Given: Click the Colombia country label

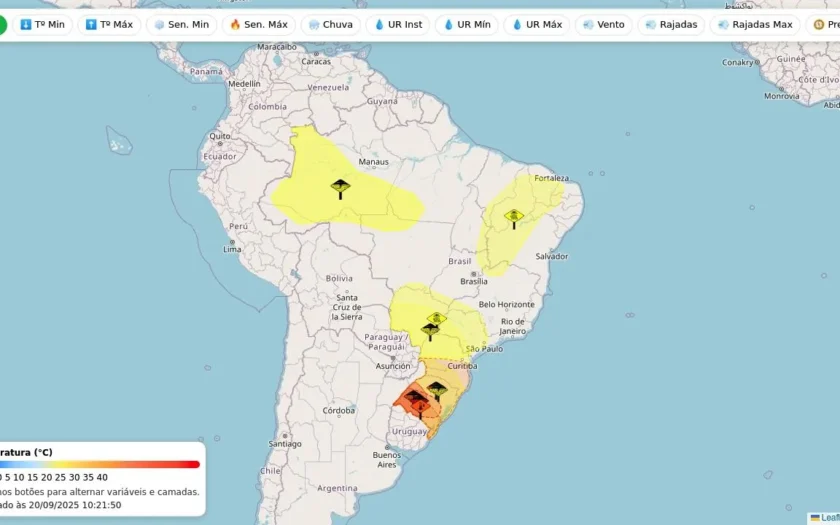Looking at the screenshot, I should point(267,107).
